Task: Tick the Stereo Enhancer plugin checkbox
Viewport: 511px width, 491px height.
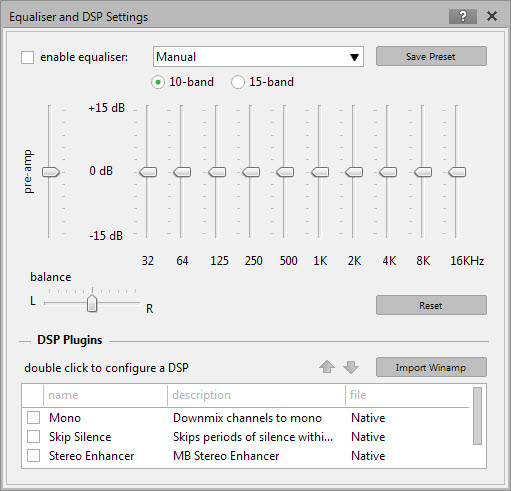Action: pos(33,455)
